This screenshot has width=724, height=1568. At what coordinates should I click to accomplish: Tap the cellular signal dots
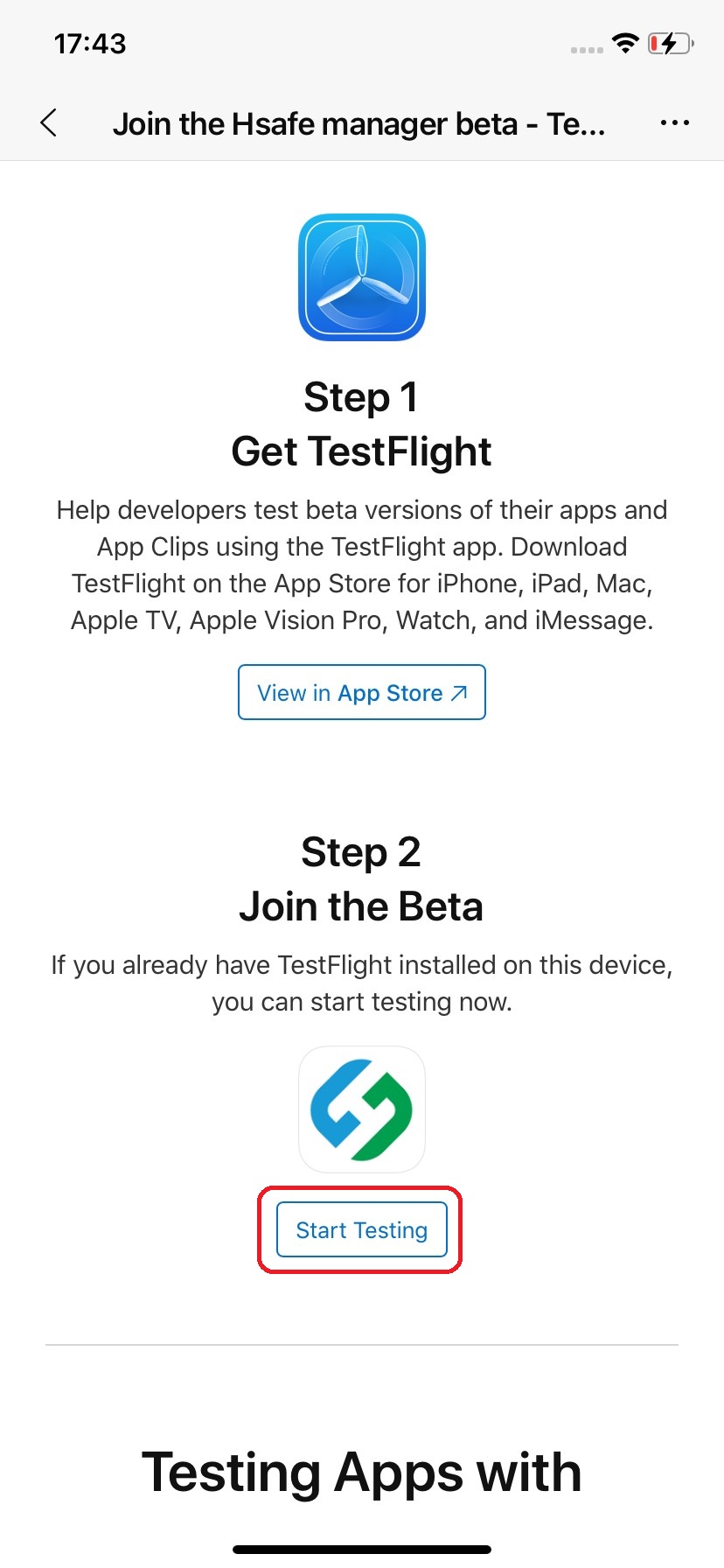pyautogui.click(x=587, y=50)
